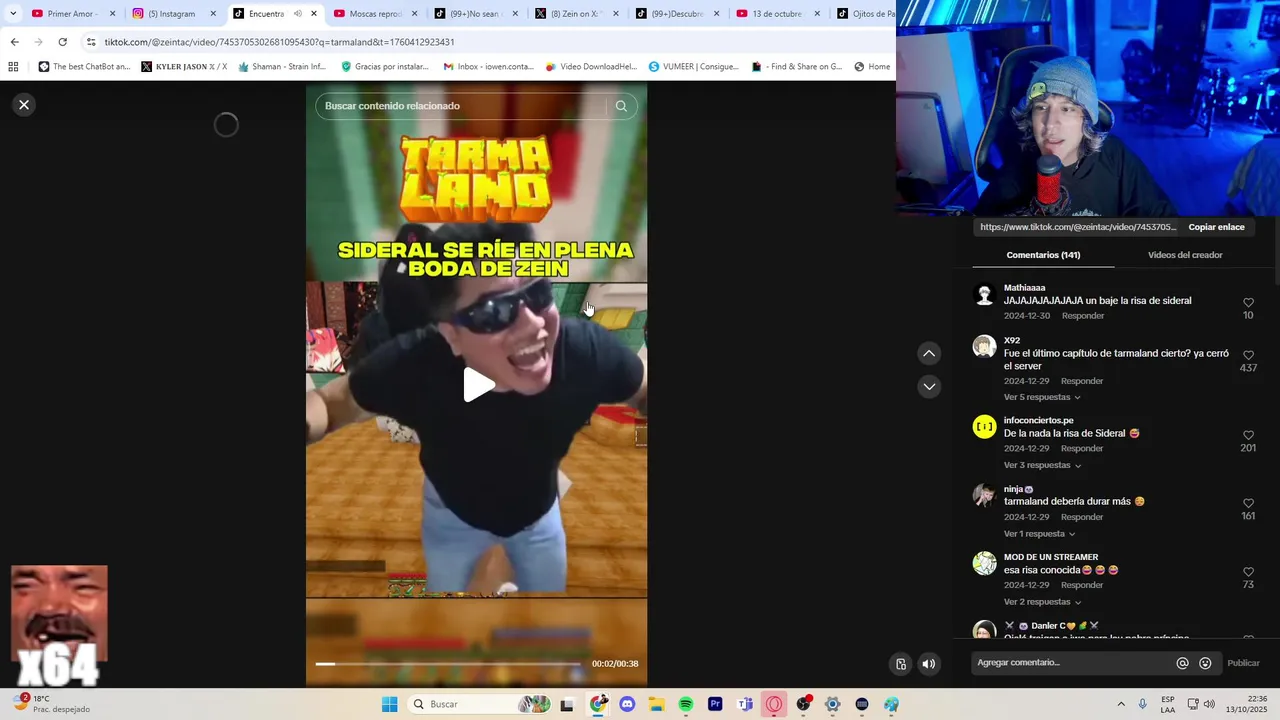Open 'VUMEER | Consigue...' bookmark
The width and height of the screenshot is (1280, 720).
point(693,67)
